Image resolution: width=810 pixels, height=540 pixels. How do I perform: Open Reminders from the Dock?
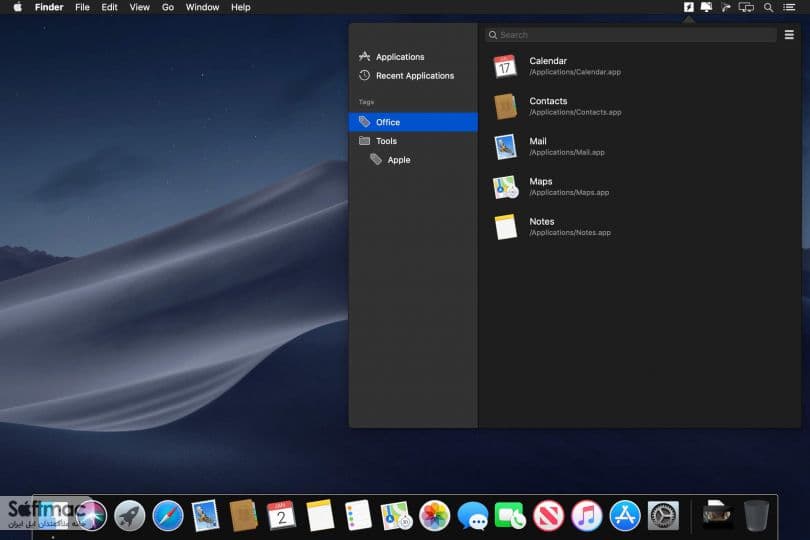tap(358, 515)
